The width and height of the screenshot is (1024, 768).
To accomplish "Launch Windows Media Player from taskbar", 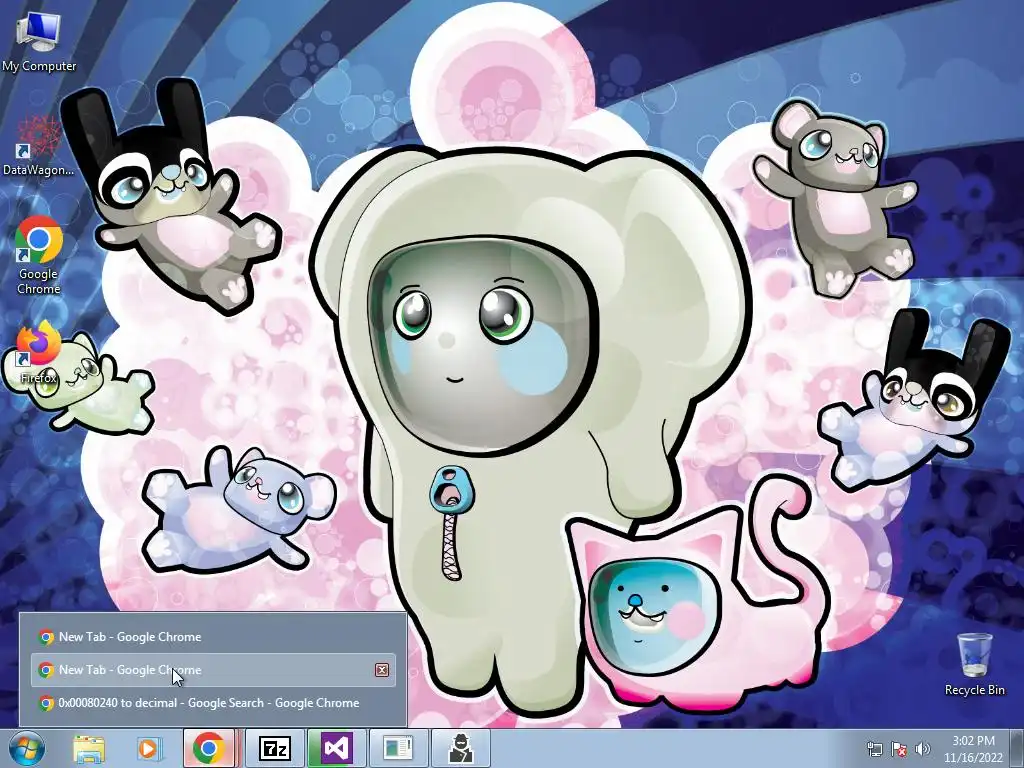I will 150,748.
